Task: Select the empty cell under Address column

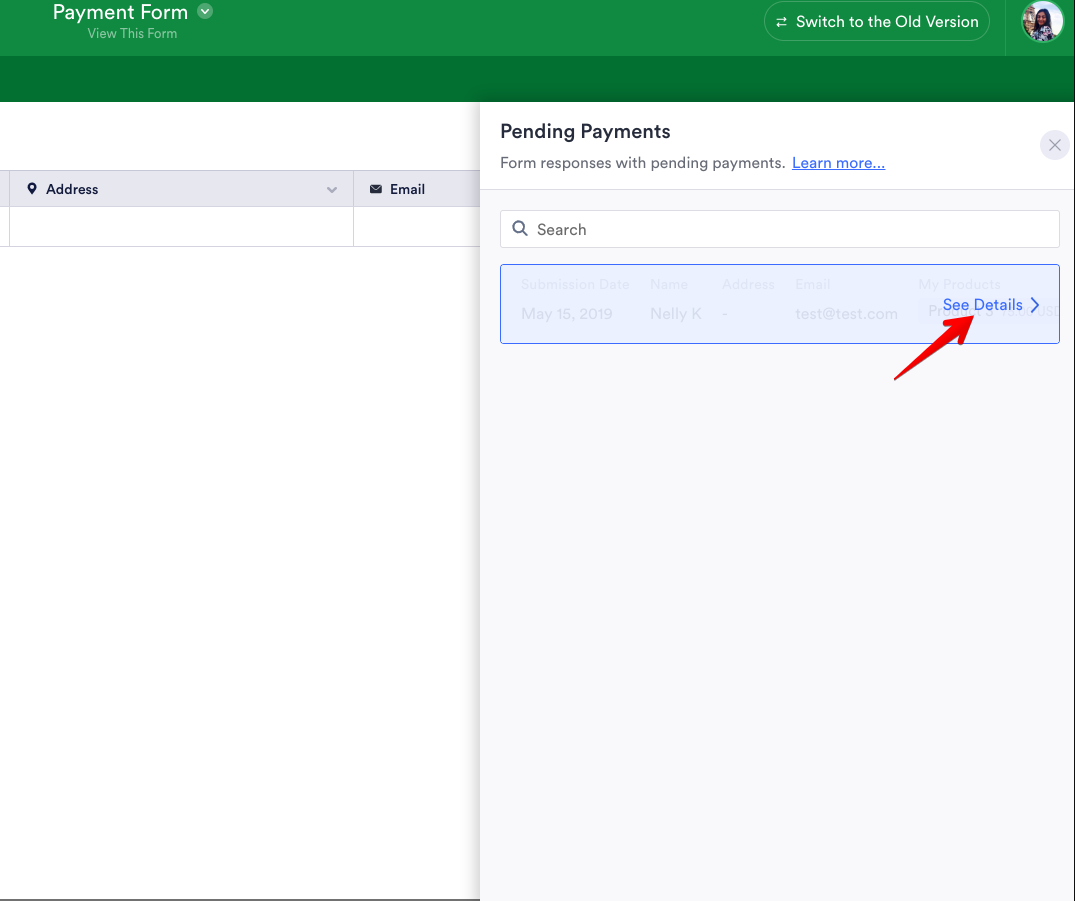Action: tap(181, 227)
